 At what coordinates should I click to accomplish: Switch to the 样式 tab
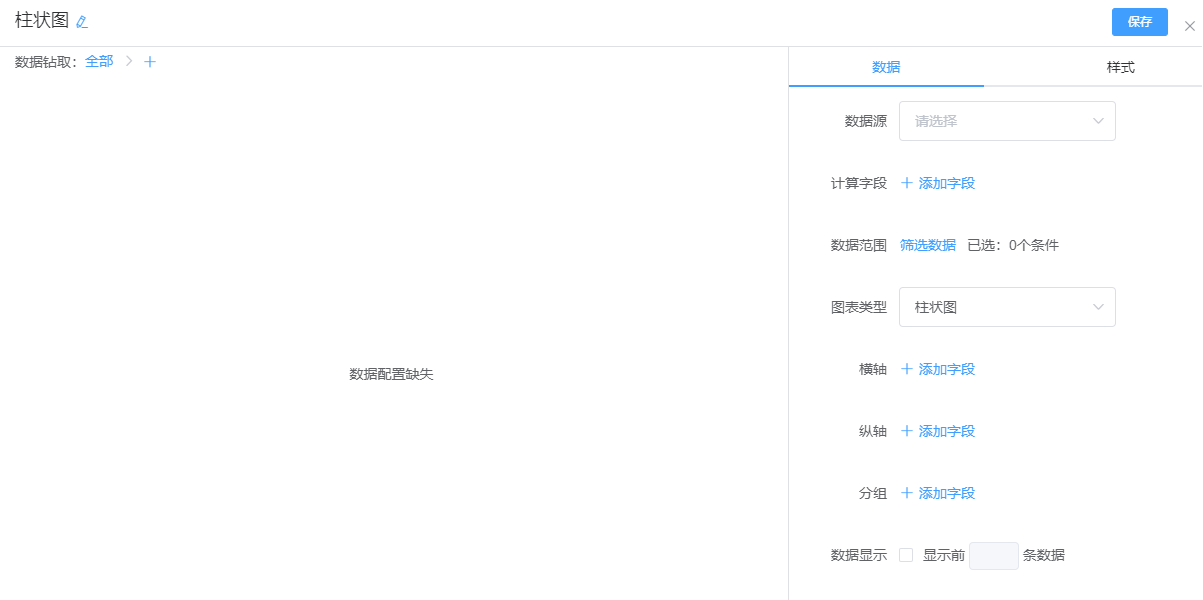(x=1120, y=68)
